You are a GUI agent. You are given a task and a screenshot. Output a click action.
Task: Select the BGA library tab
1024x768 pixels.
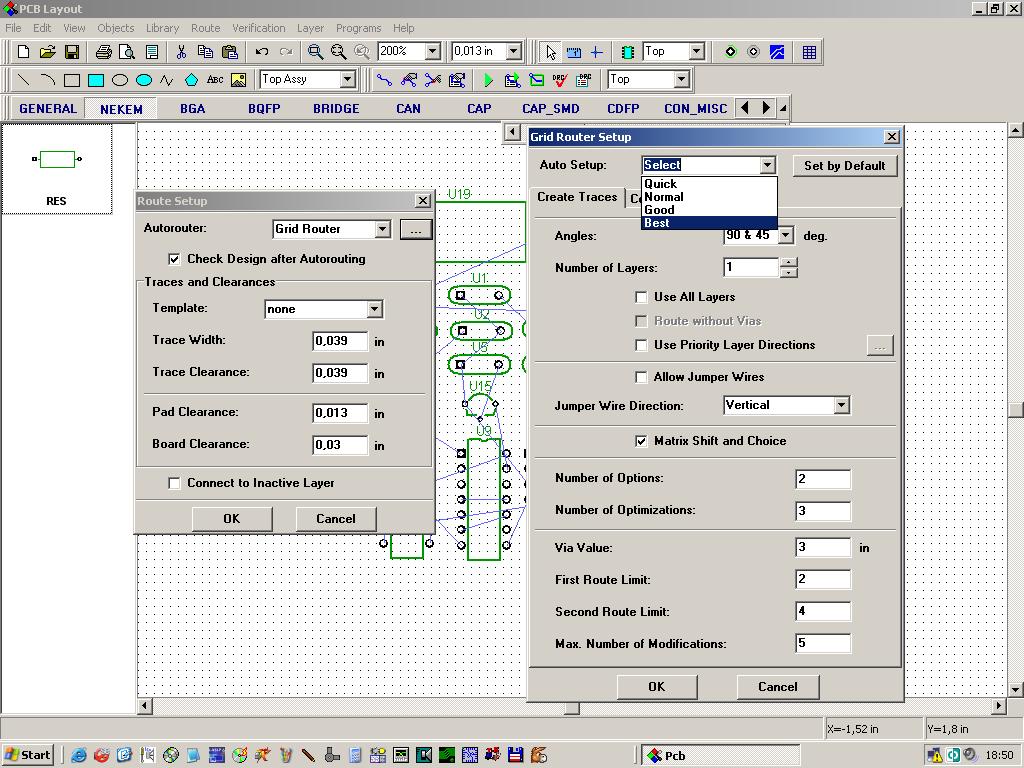point(193,108)
